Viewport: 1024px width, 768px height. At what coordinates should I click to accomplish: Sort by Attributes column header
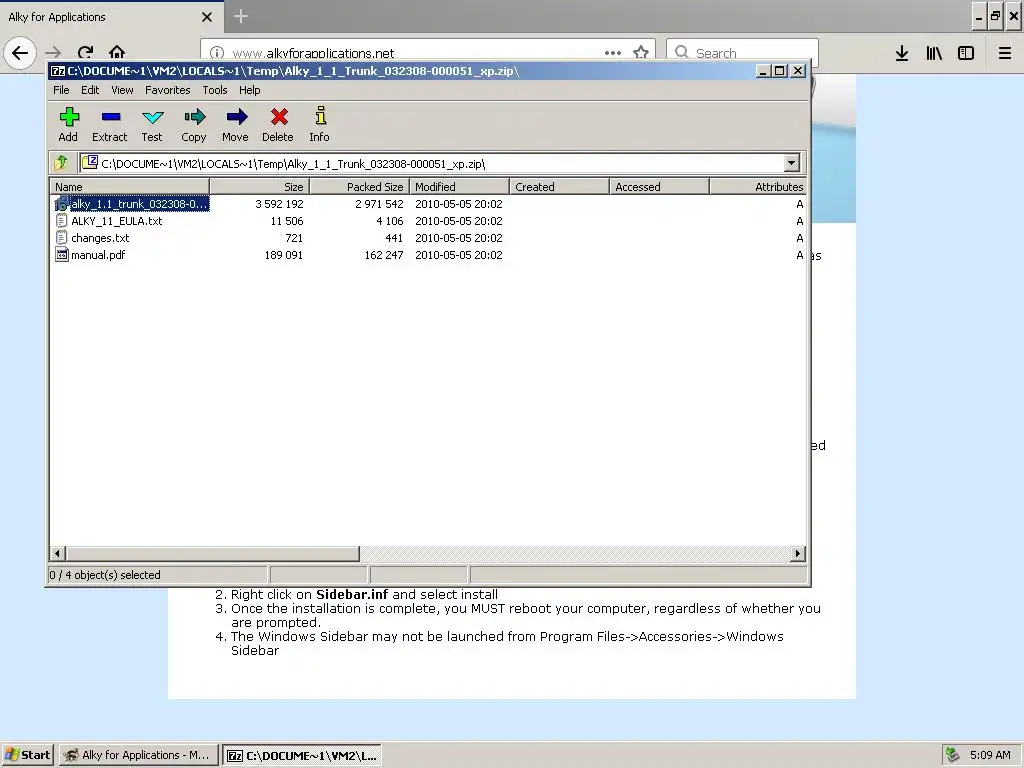[758, 187]
